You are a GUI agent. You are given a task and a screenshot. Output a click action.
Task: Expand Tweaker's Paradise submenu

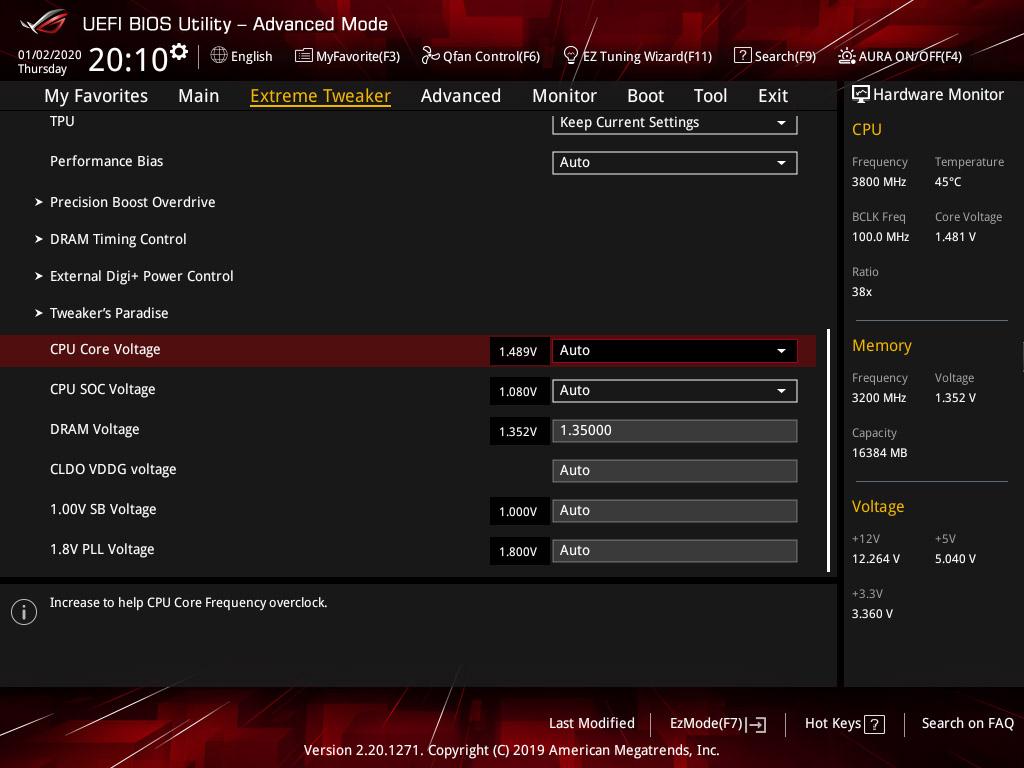tap(109, 313)
